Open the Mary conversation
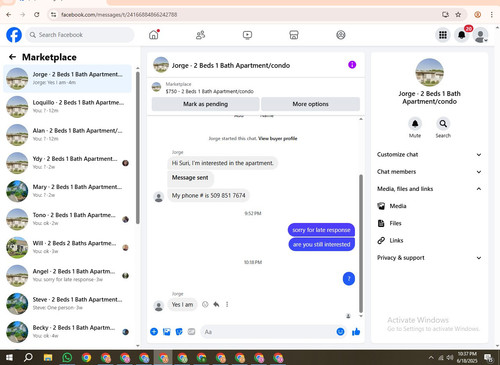 point(67,191)
